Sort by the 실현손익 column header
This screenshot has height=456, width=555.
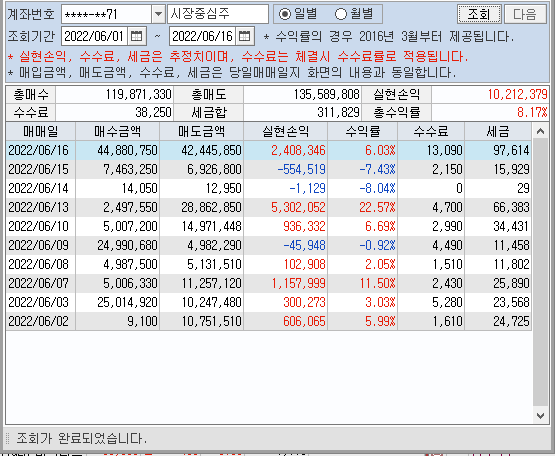tap(285, 131)
